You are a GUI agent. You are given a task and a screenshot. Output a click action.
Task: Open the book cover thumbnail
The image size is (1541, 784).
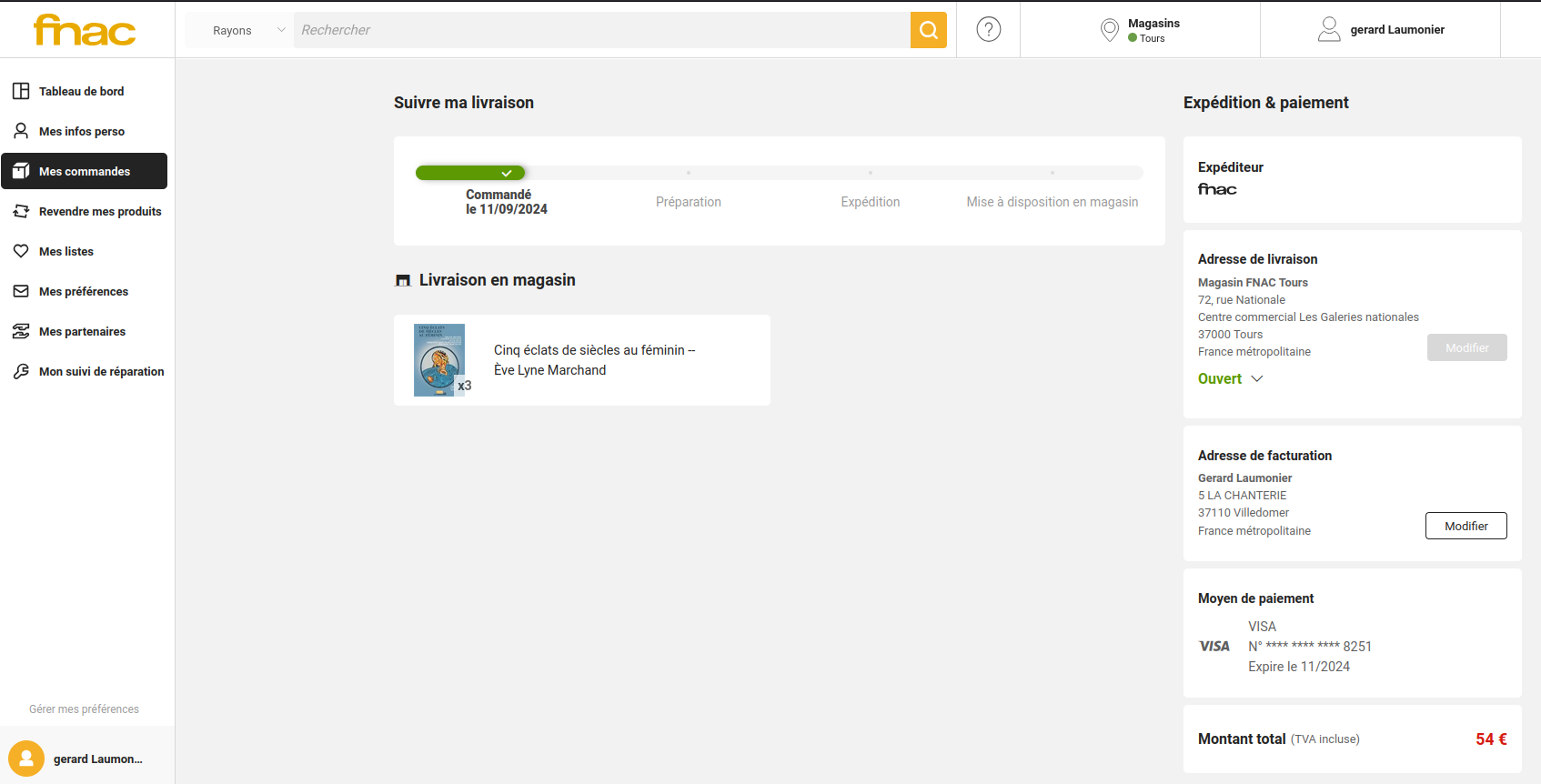tap(439, 360)
